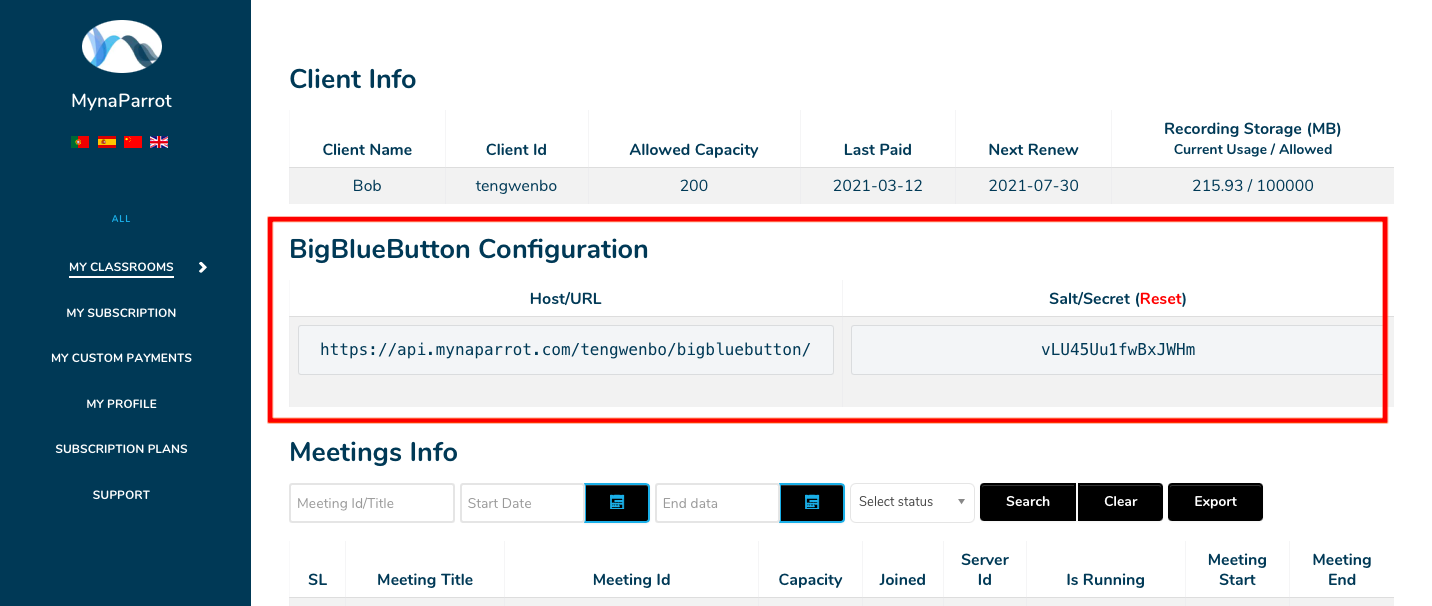
Task: Open the End date calendar picker
Action: coord(812,502)
